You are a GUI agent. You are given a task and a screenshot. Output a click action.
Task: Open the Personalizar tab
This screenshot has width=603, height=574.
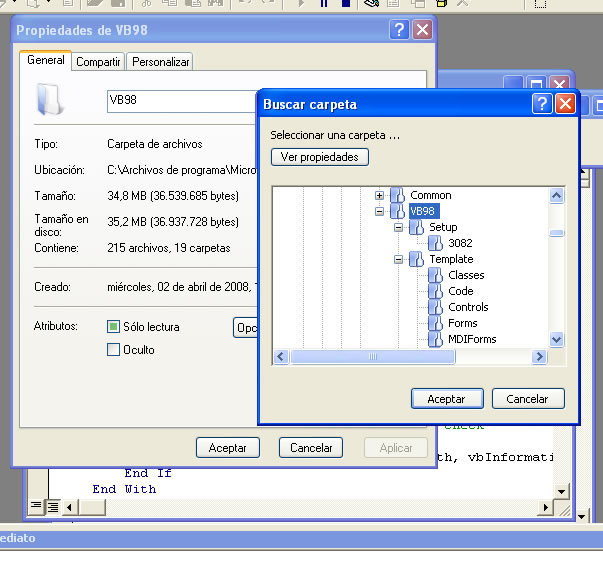160,62
